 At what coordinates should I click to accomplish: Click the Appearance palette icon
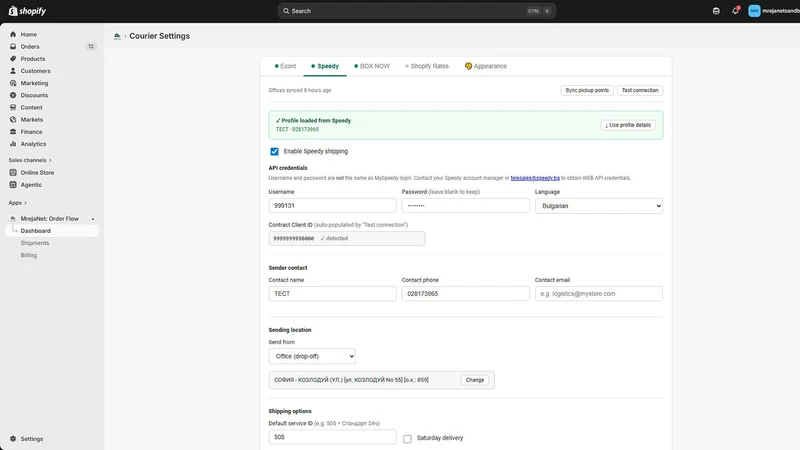coord(468,66)
